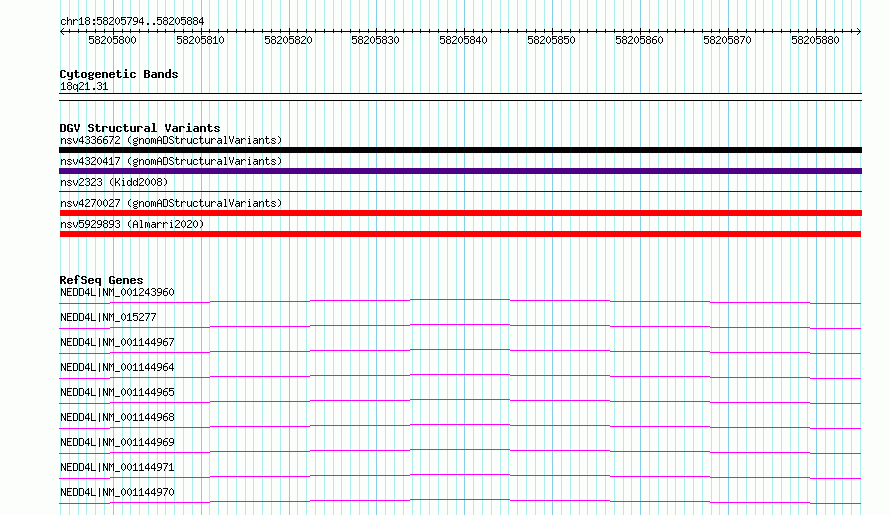This screenshot has height=515, width=890.
Task: Click the magenta NM_001243960 gene line
Action: point(460,299)
